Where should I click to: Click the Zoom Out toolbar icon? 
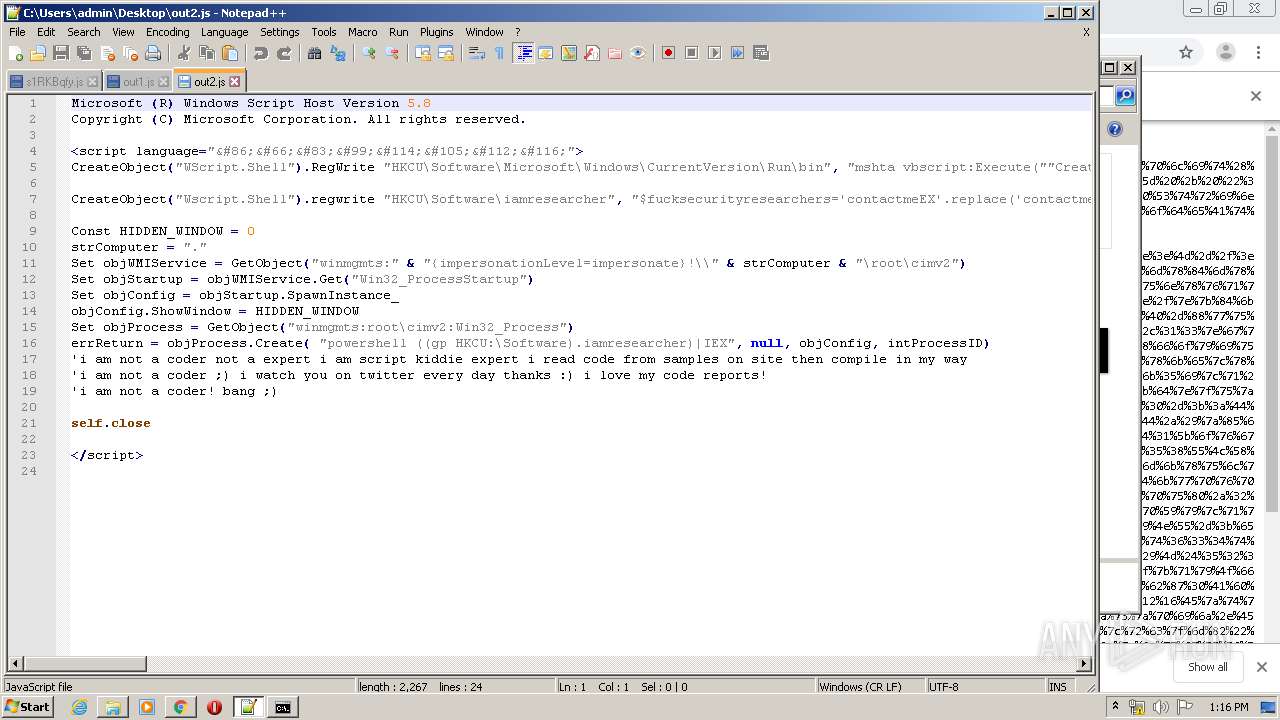pyautogui.click(x=391, y=53)
